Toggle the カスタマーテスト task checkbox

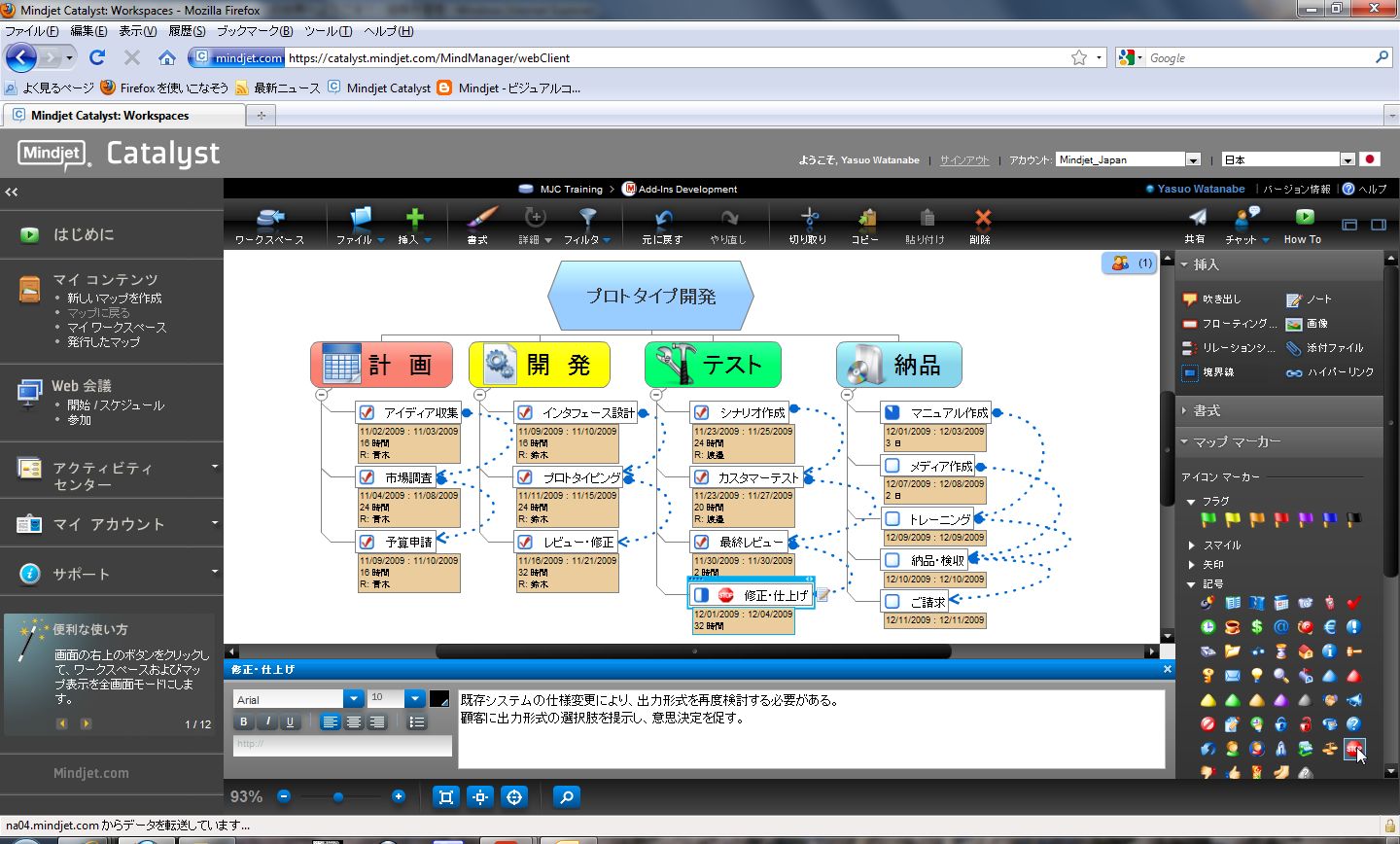(701, 477)
